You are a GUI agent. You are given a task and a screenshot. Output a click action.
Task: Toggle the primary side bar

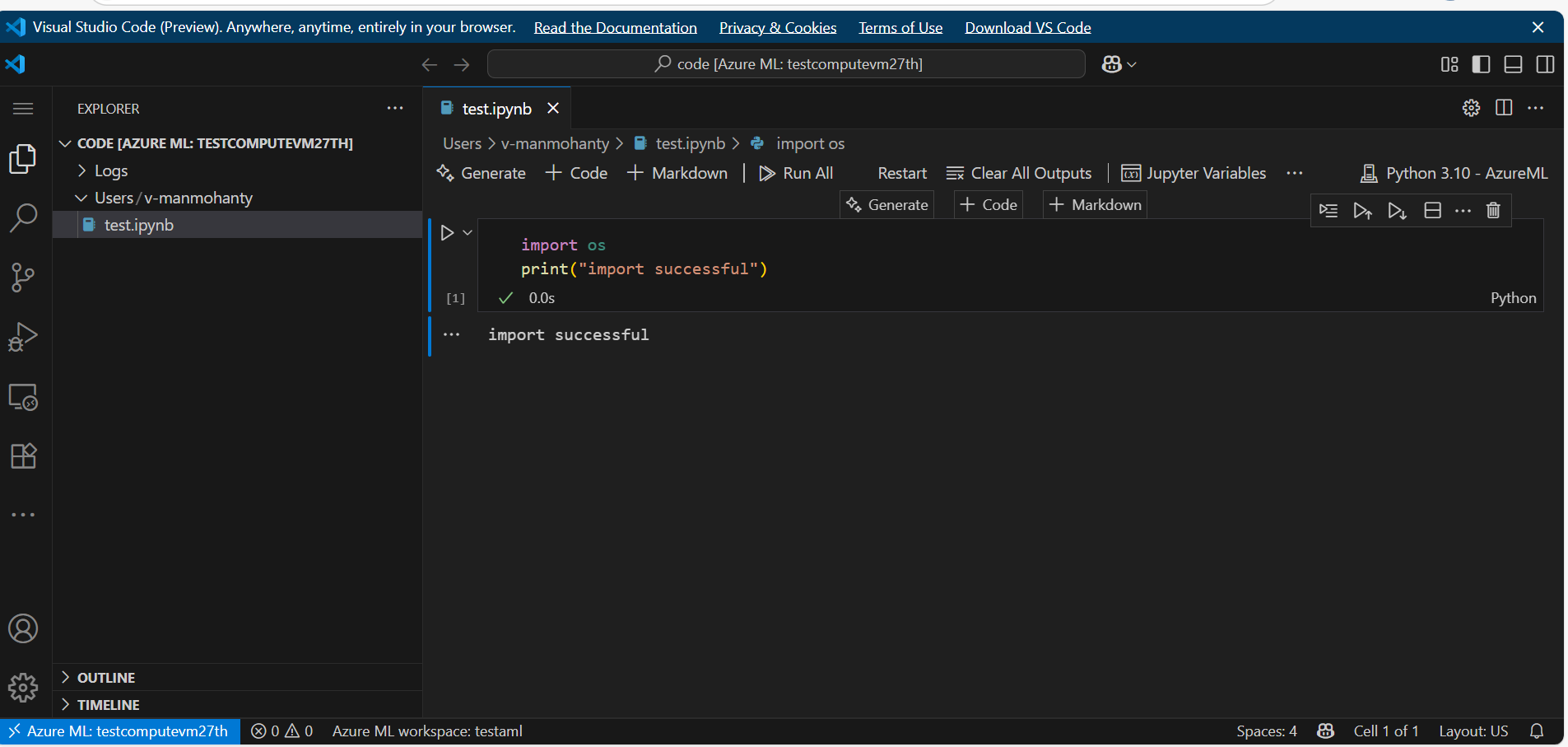click(x=1481, y=64)
